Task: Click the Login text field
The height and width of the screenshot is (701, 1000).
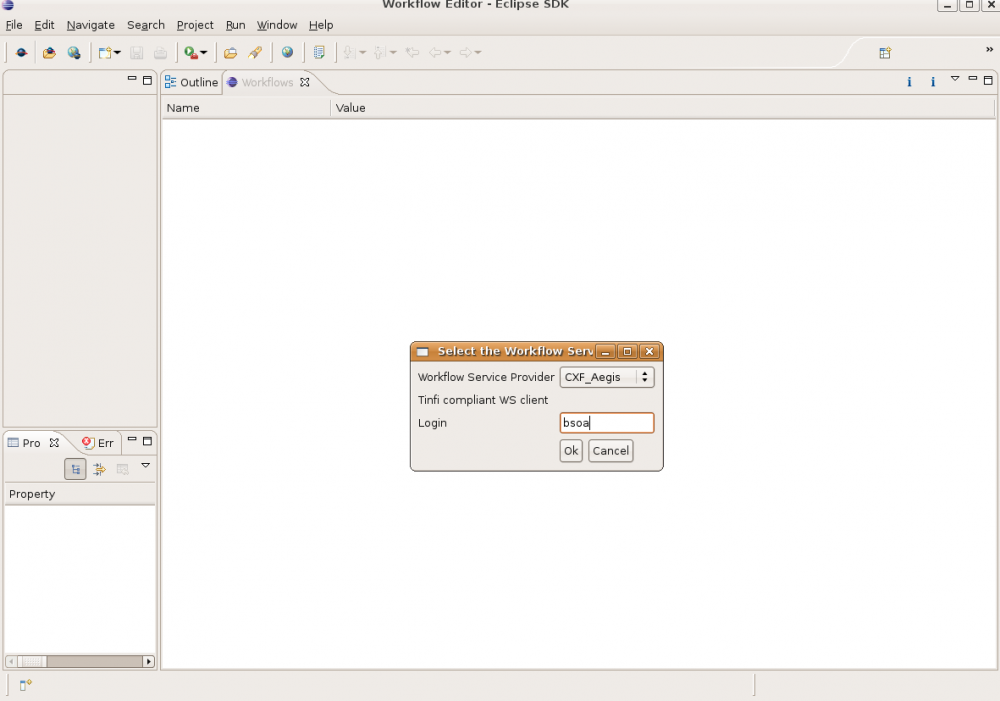Action: (607, 423)
